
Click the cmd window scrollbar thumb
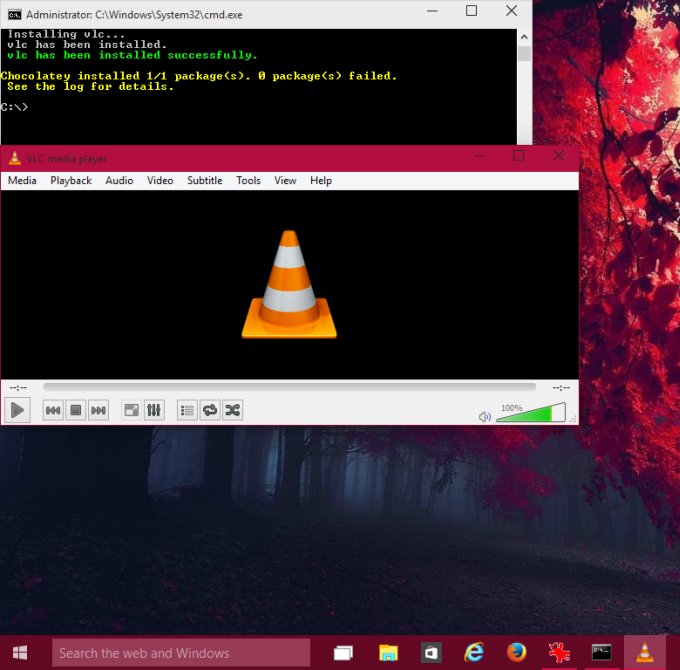tap(524, 53)
